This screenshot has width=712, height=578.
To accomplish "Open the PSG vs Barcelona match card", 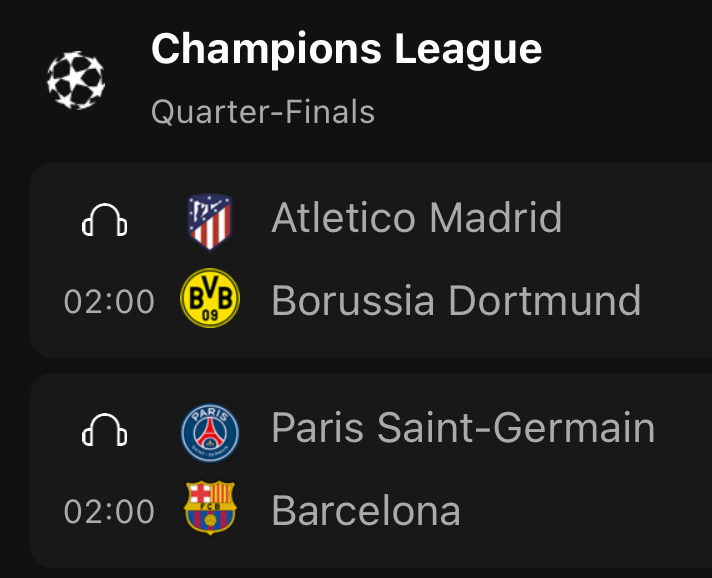I will tap(371, 471).
